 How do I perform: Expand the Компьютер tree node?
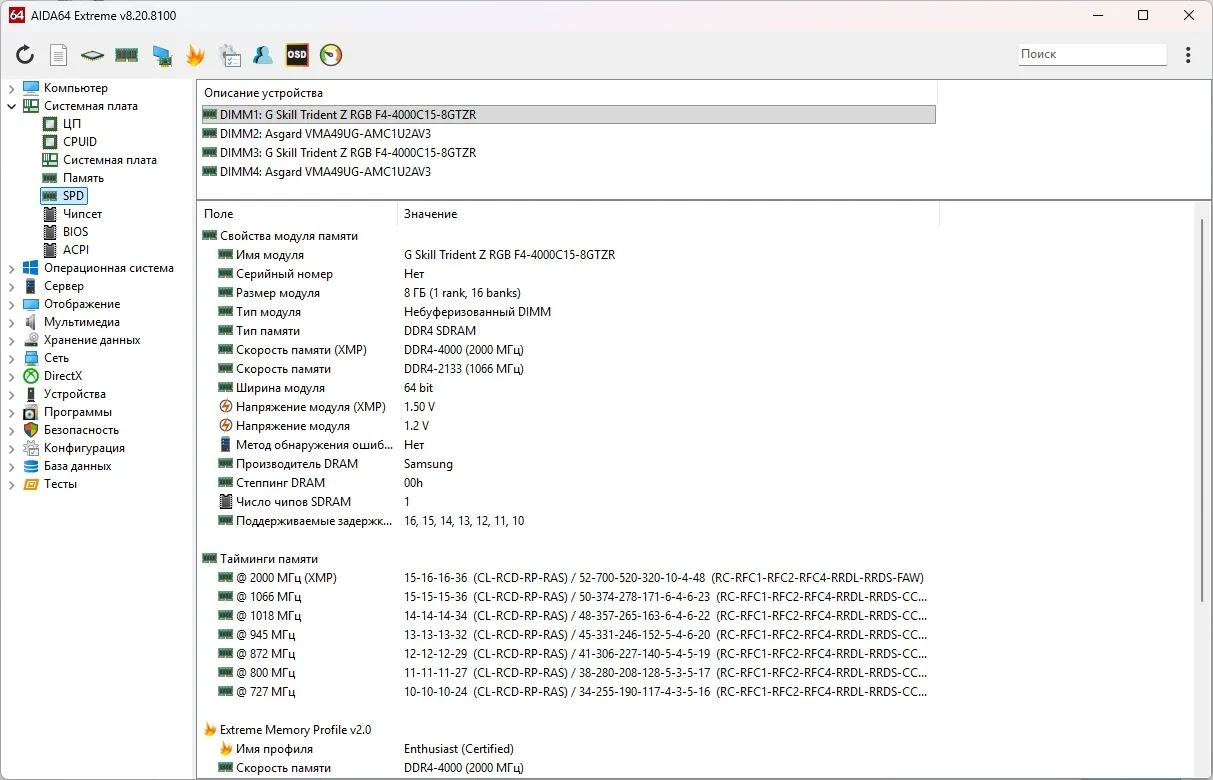point(11,88)
